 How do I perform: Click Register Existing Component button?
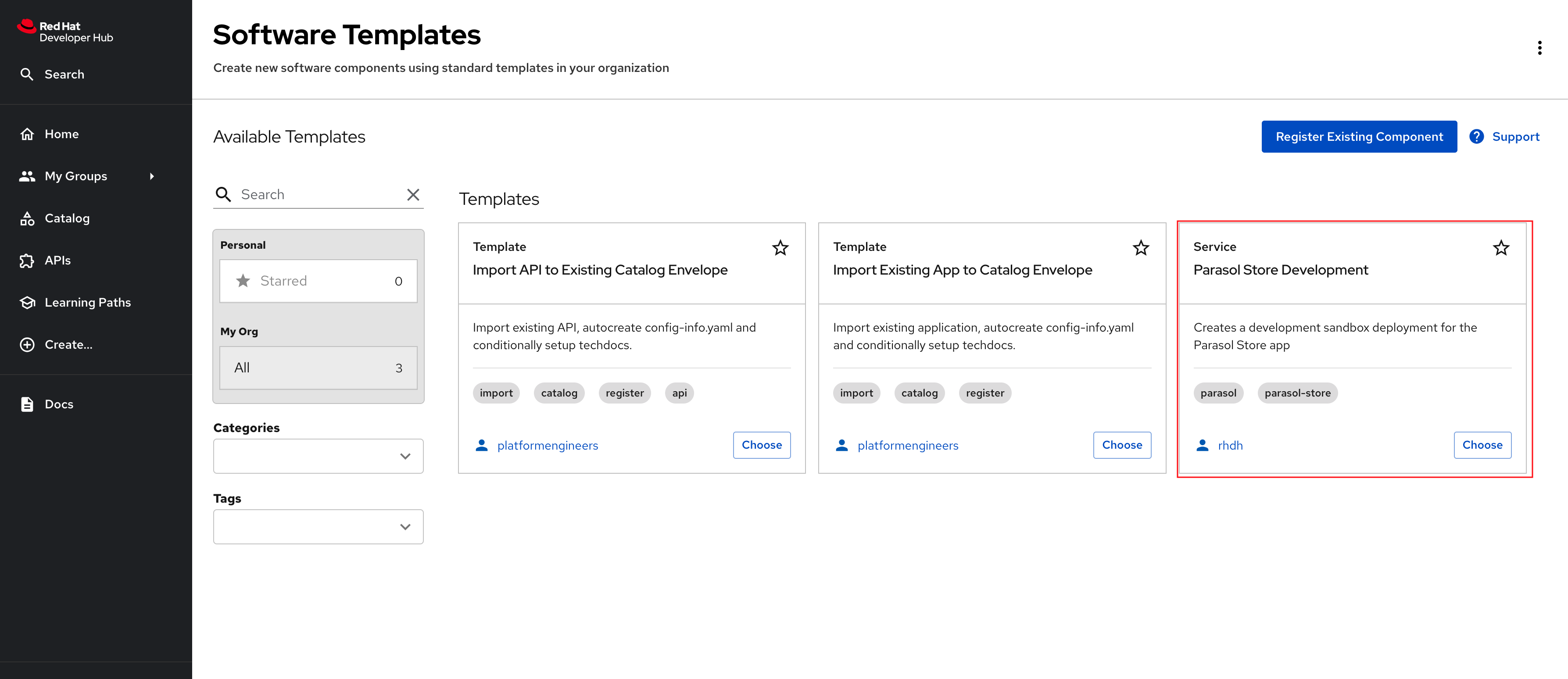[1360, 136]
